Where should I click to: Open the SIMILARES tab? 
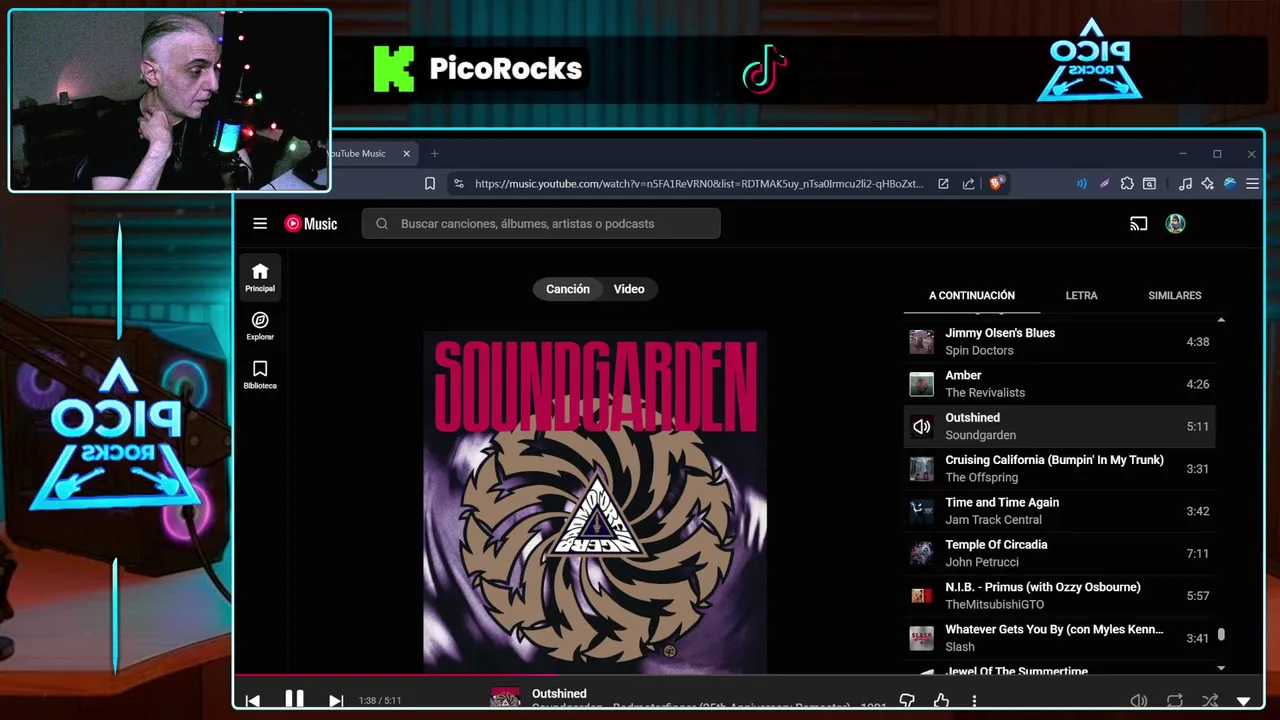click(x=1175, y=296)
